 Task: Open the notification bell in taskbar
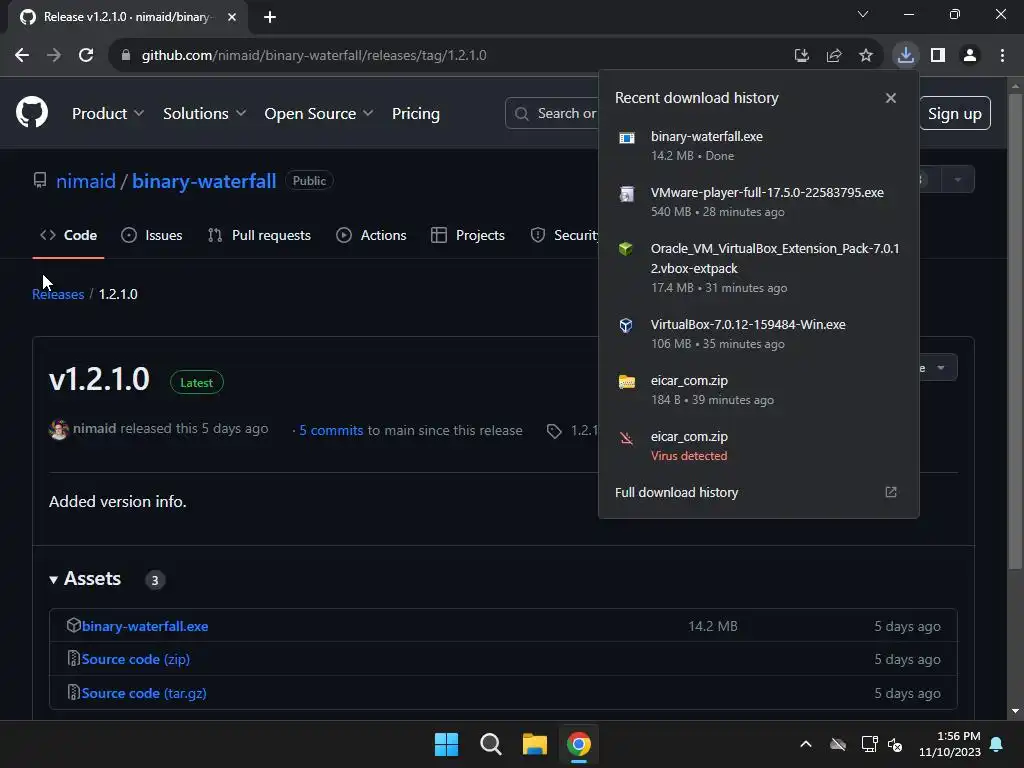click(x=997, y=744)
